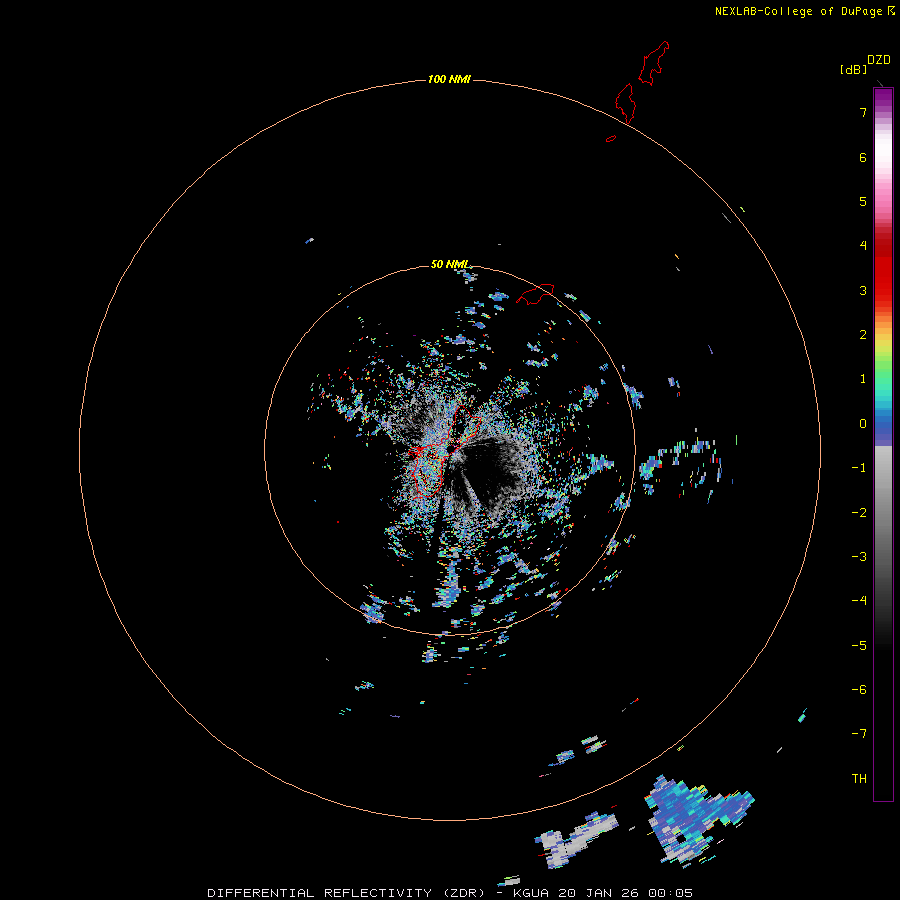900x900 pixels.
Task: Click the 5 value on the color scale
Action: click(863, 201)
